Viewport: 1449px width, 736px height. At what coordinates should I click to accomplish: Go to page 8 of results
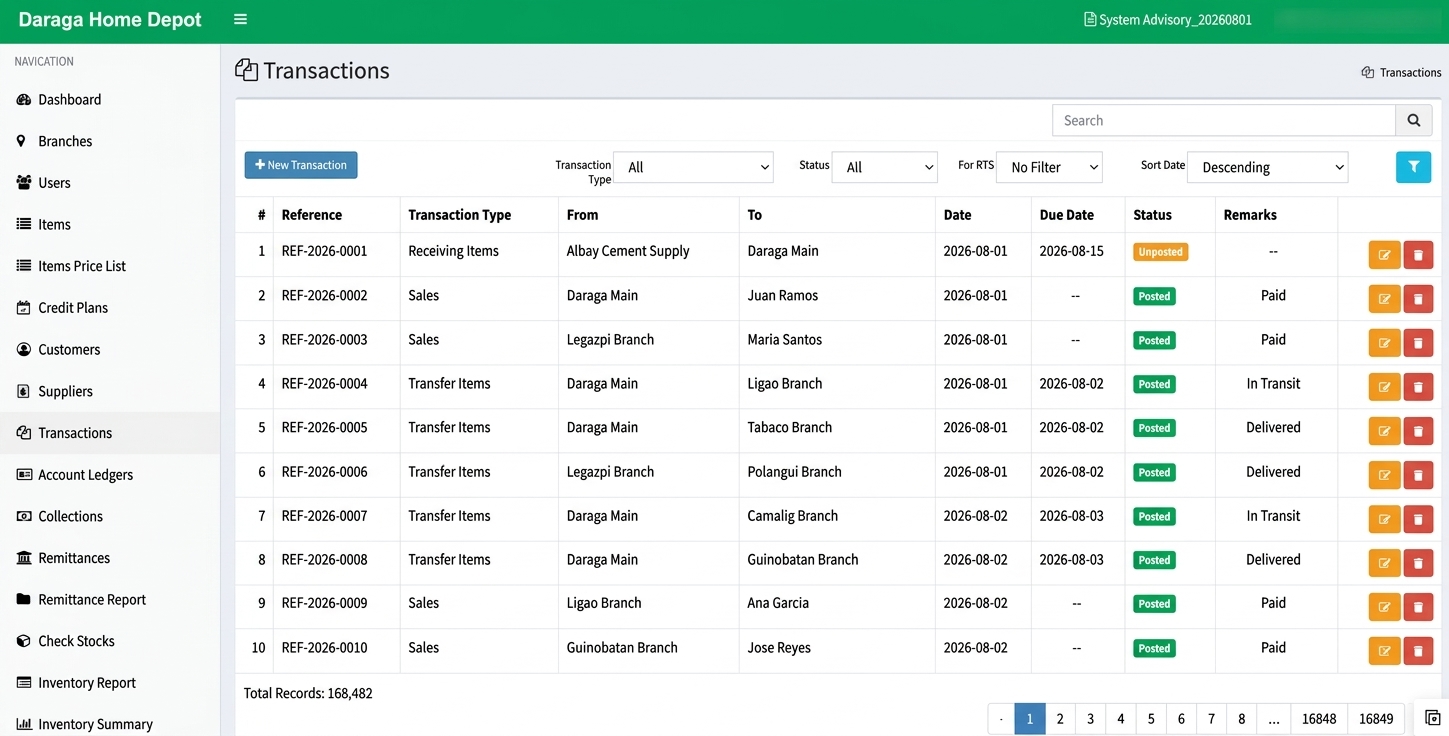click(x=1242, y=719)
